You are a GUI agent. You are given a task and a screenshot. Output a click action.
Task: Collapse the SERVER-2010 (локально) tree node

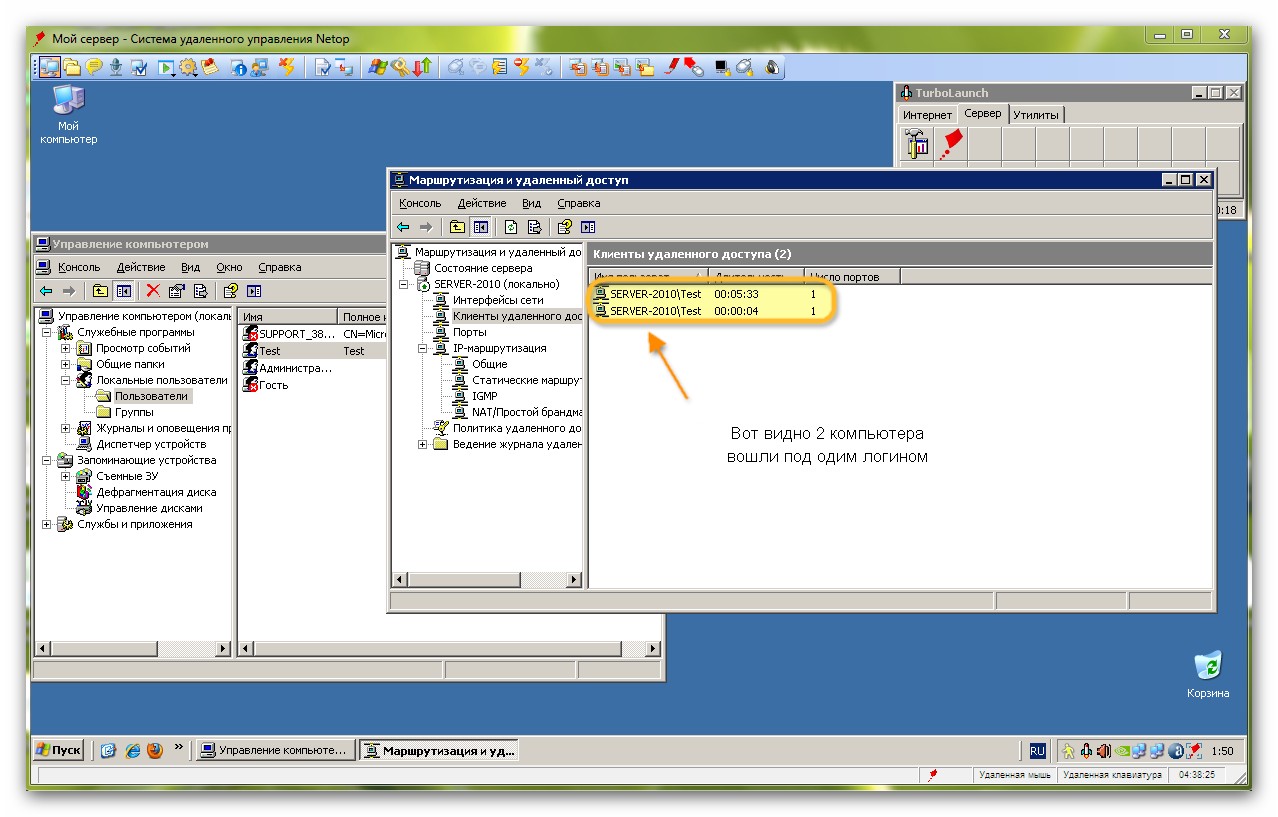[x=405, y=284]
